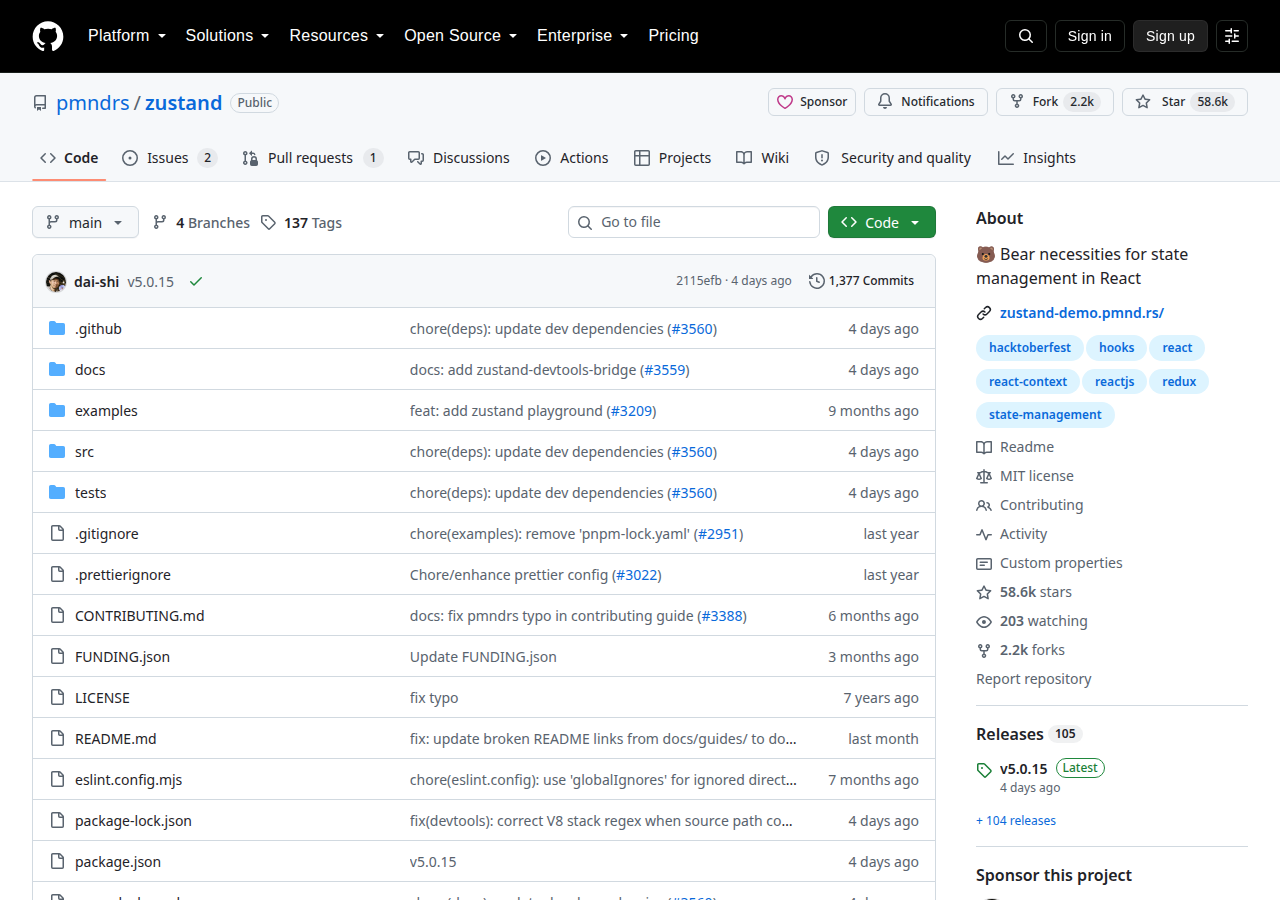
Task: Click the v5.0.15 release tag
Action: (x=1023, y=769)
